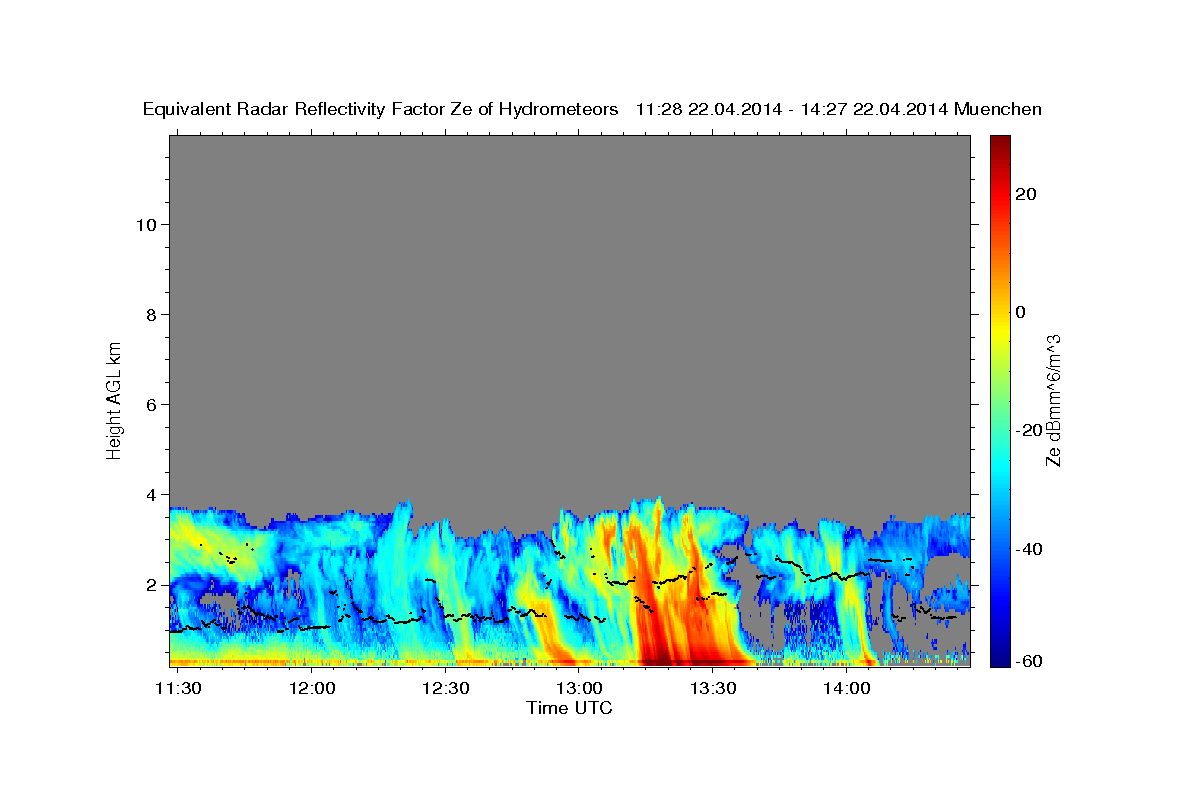Click the '12:30' time tick label
This screenshot has width=1200, height=800.
tap(446, 688)
